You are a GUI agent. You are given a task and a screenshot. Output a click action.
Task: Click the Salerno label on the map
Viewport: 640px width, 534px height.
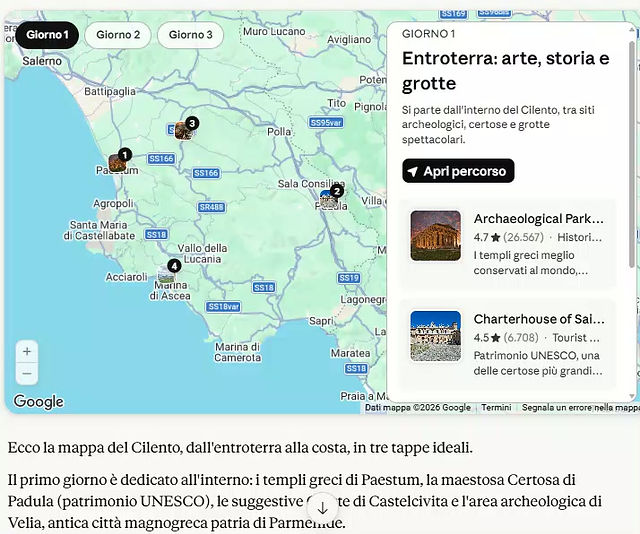tap(42, 61)
